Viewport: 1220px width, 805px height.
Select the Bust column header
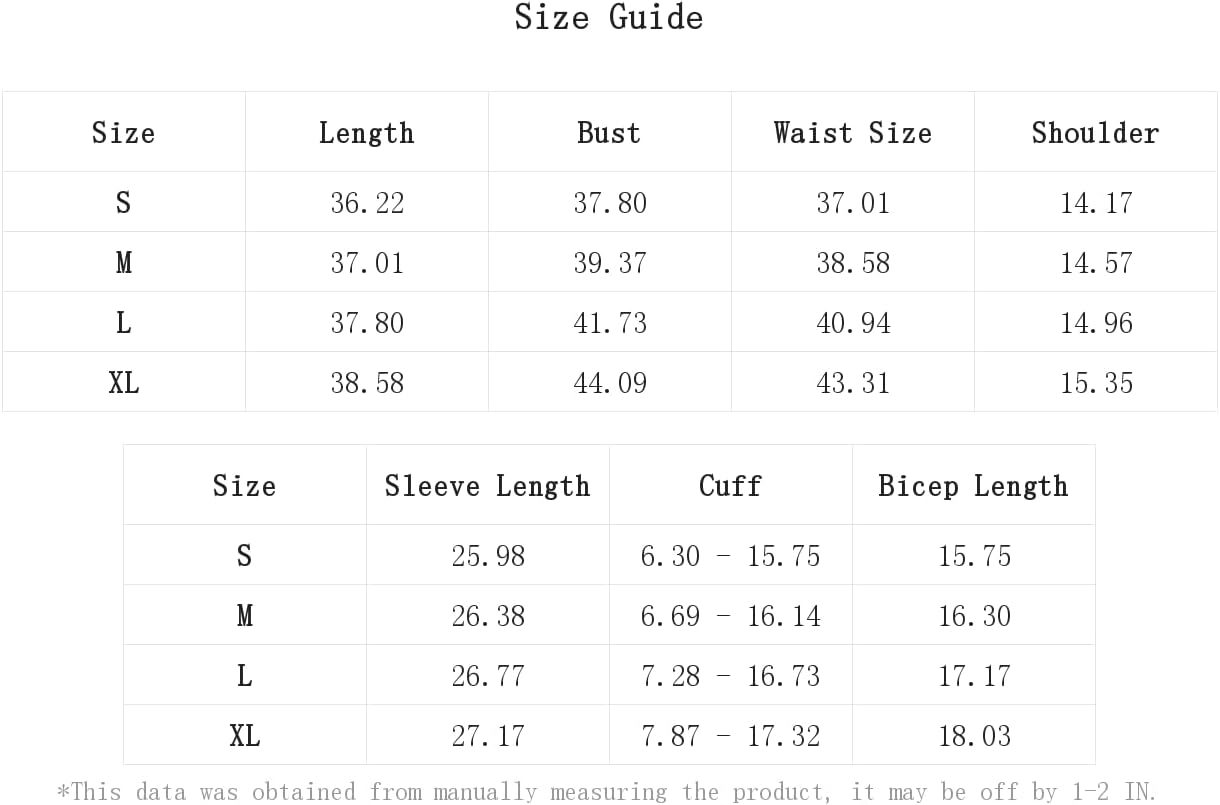609,132
